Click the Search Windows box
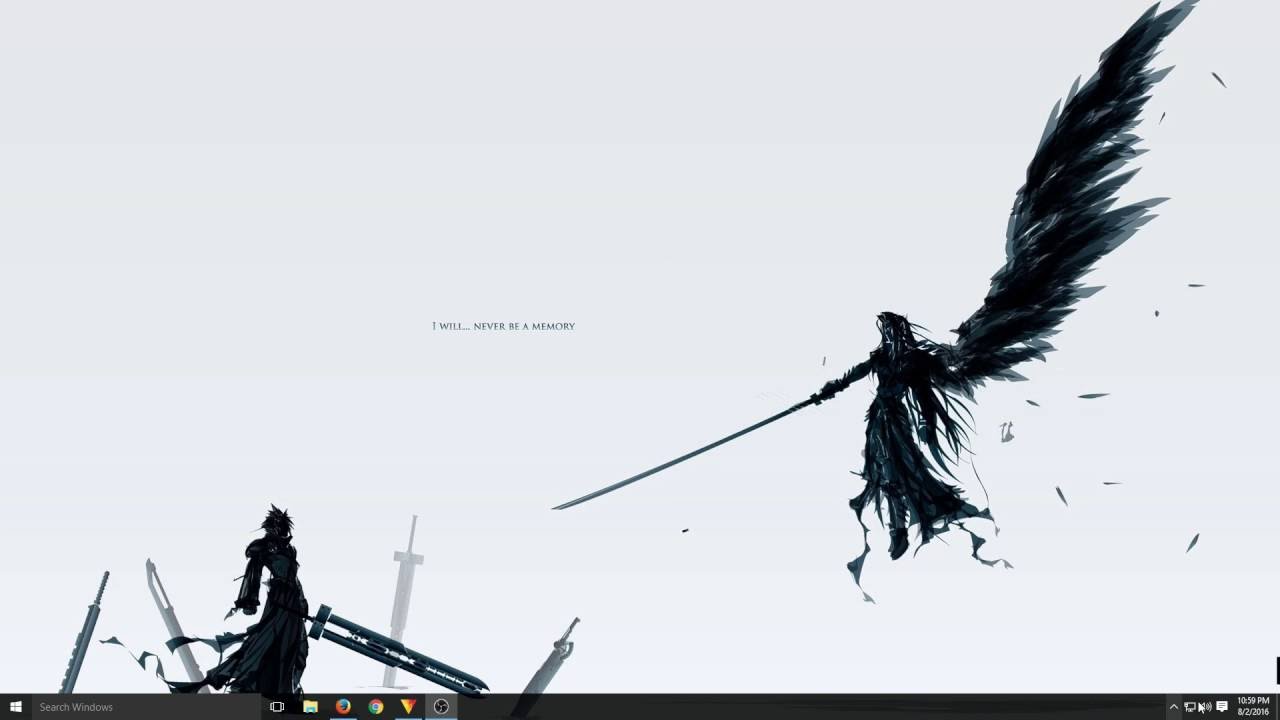 tap(146, 707)
